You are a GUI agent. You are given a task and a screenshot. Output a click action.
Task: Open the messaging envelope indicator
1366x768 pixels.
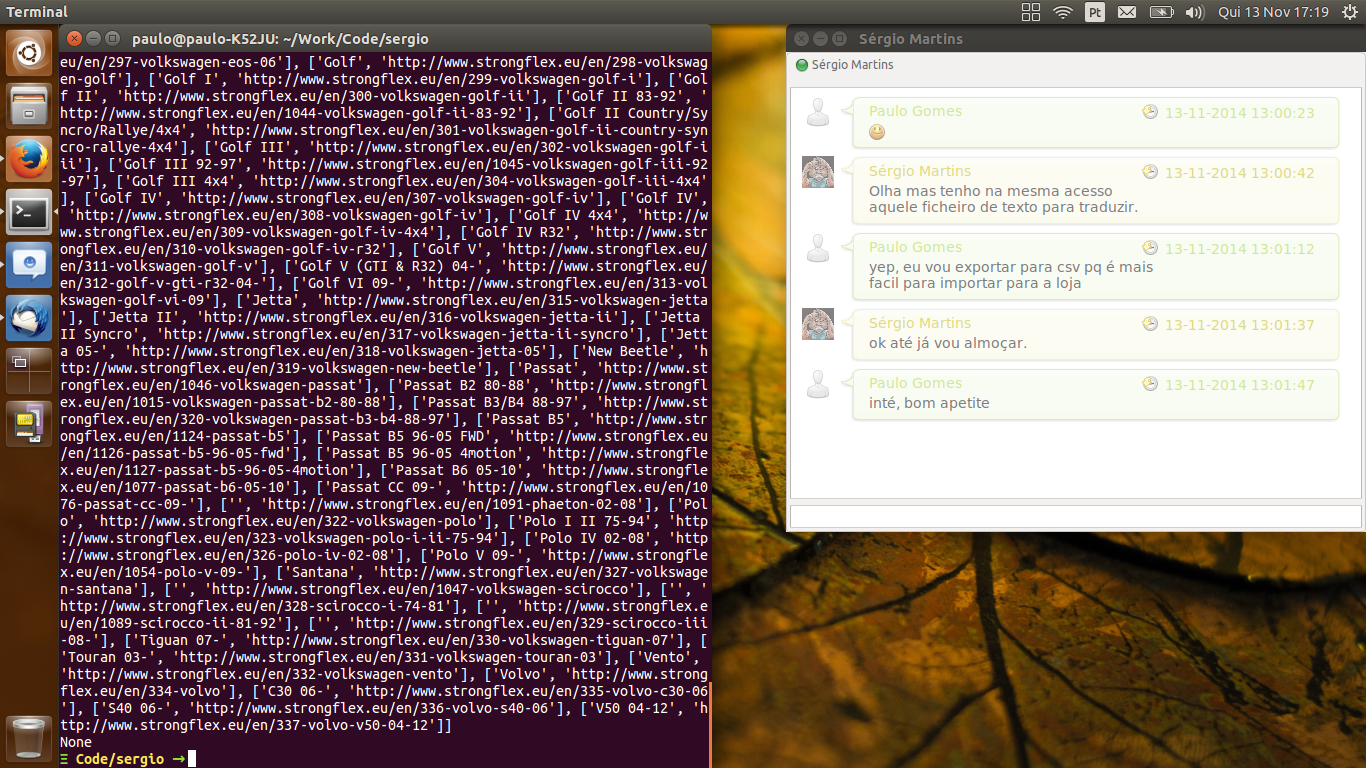1127,12
